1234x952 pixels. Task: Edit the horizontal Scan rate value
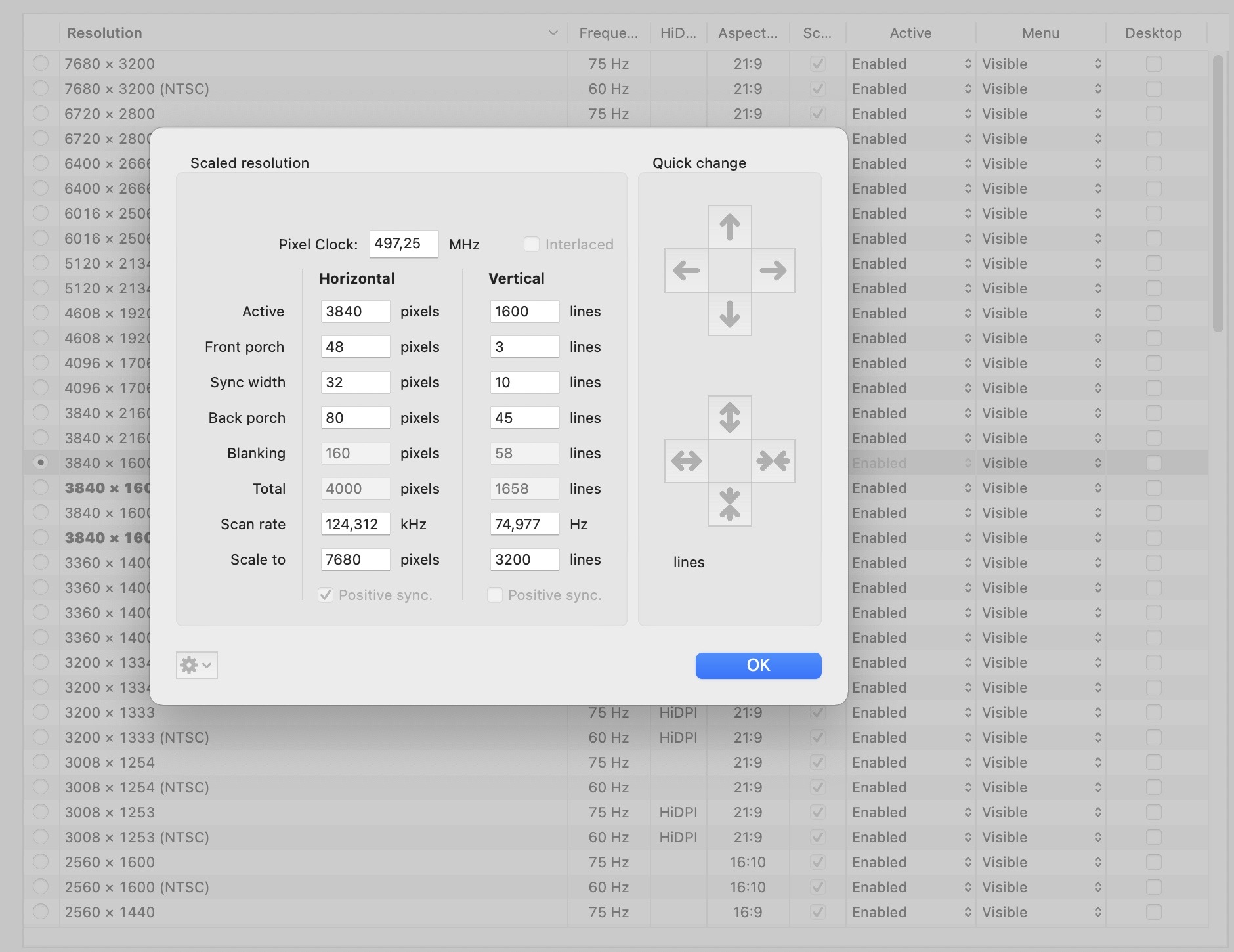pos(355,524)
